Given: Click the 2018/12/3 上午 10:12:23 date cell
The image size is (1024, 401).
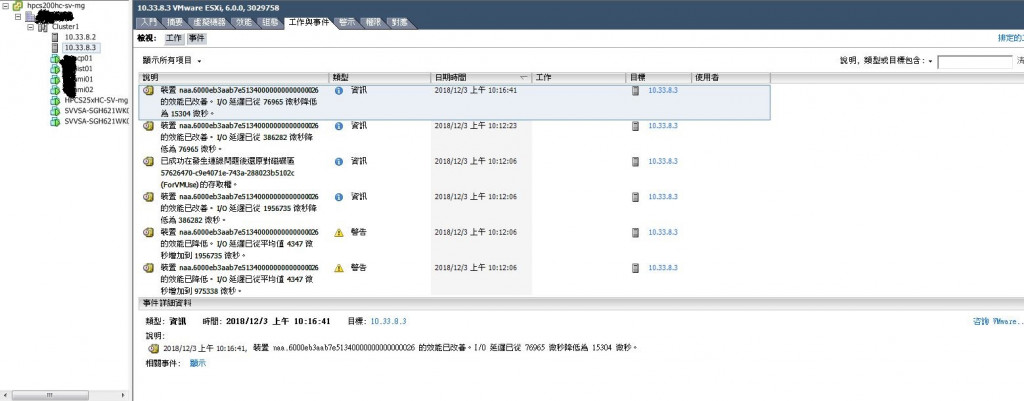Looking at the screenshot, I should click(475, 125).
